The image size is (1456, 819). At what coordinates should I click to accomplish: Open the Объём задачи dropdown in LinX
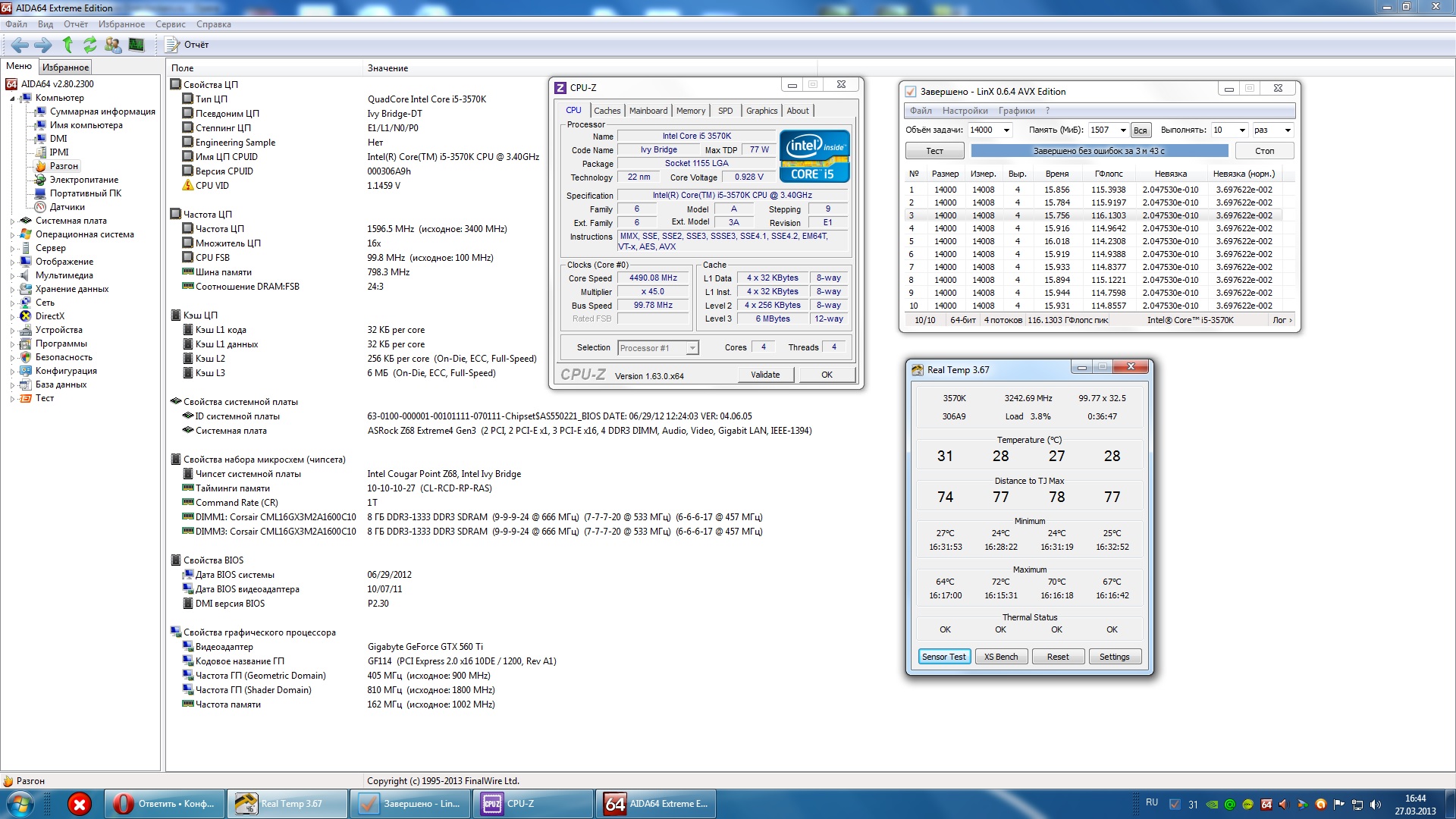pyautogui.click(x=1006, y=130)
